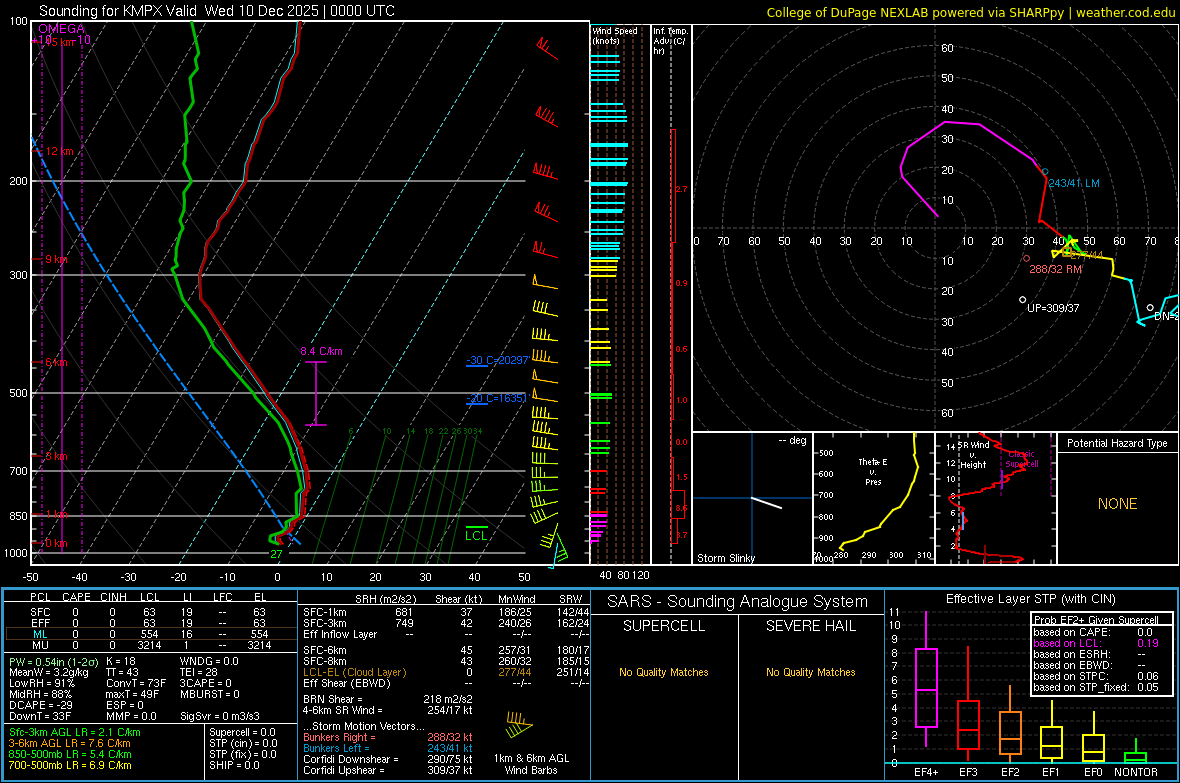
Task: Click the PW = 0.54in value
Action: [x=51, y=661]
